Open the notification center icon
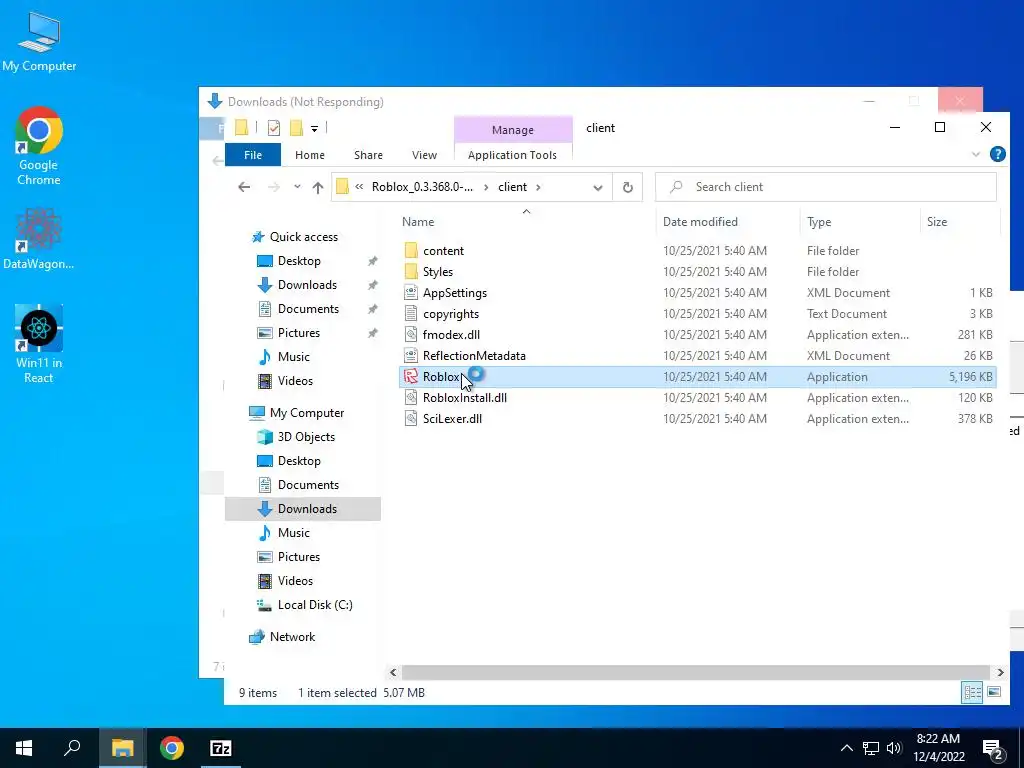The height and width of the screenshot is (768, 1024). click(993, 748)
